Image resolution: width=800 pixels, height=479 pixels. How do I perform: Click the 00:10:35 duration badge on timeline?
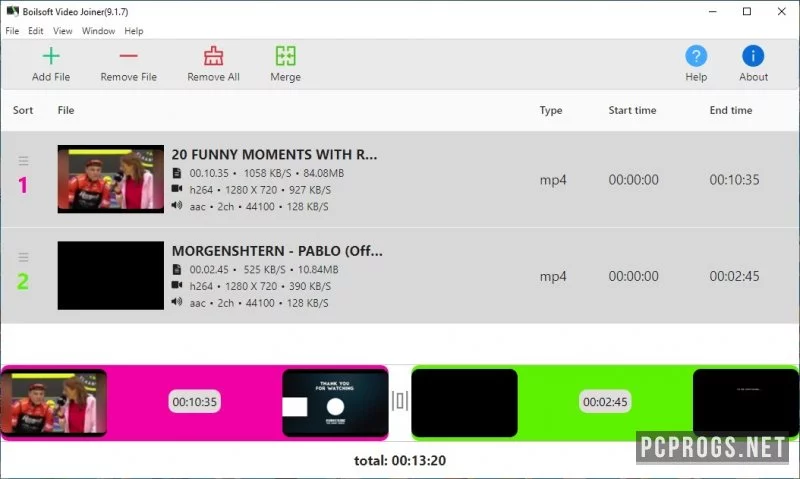(194, 402)
